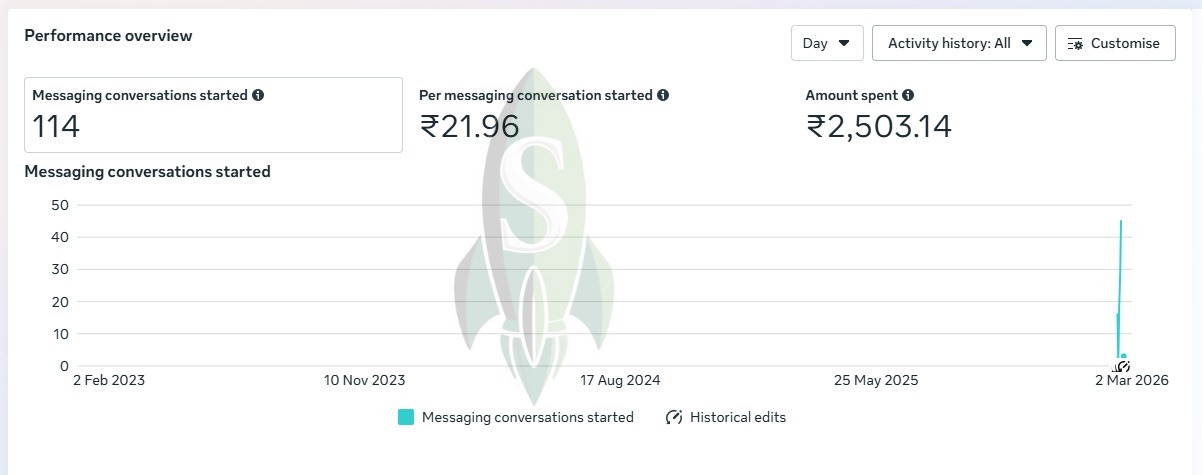Click the Historical edits legend text
This screenshot has width=1202, height=475.
click(x=738, y=417)
